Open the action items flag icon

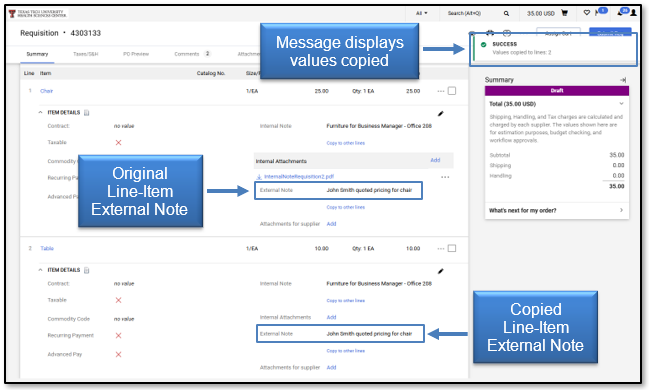[597, 13]
